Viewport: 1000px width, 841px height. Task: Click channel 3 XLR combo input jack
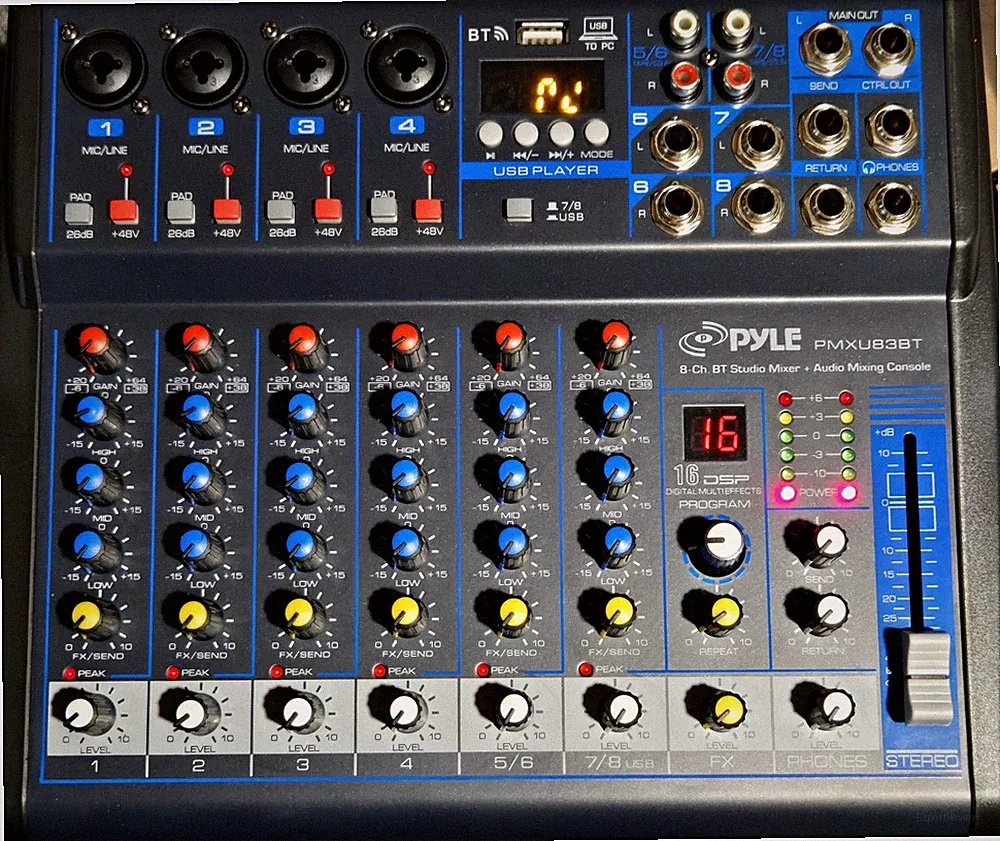(x=305, y=65)
